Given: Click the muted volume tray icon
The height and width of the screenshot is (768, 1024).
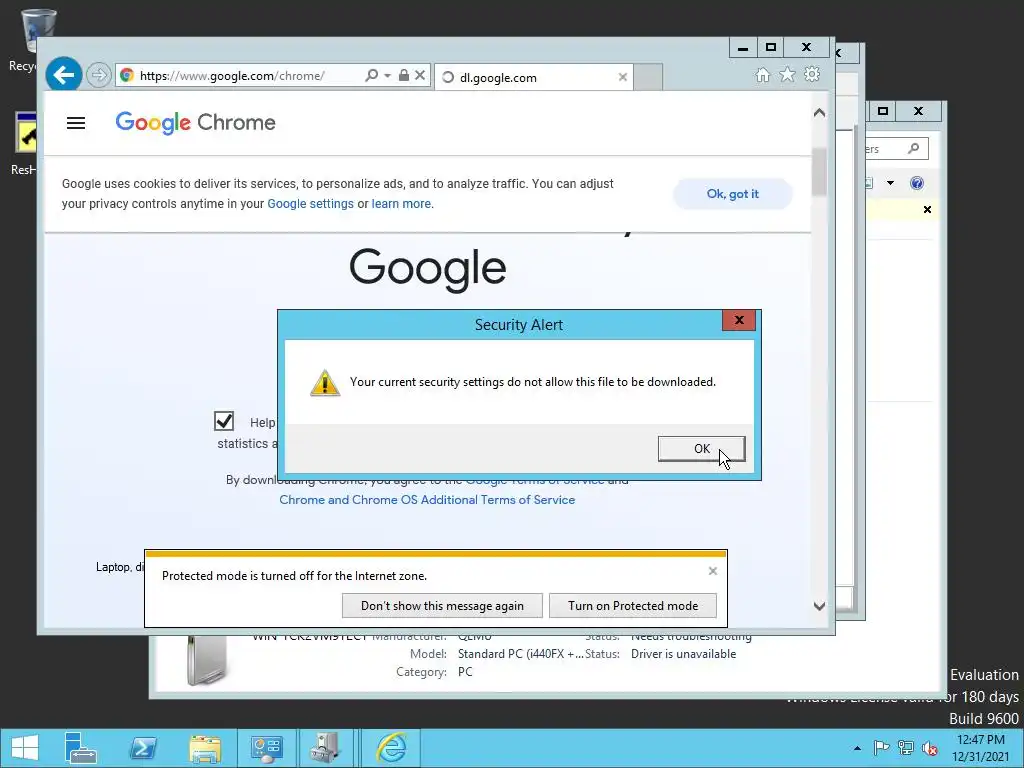Looking at the screenshot, I should (x=930, y=748).
